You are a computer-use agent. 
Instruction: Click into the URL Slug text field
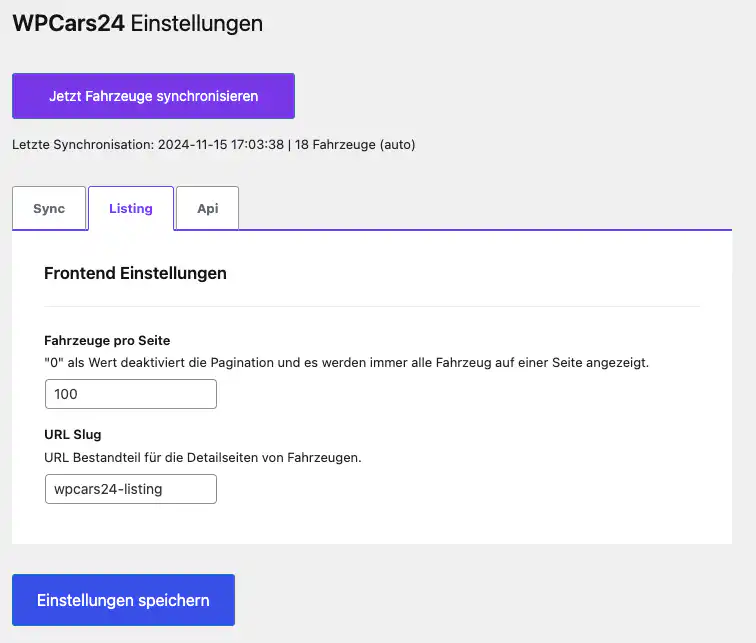[x=131, y=489]
